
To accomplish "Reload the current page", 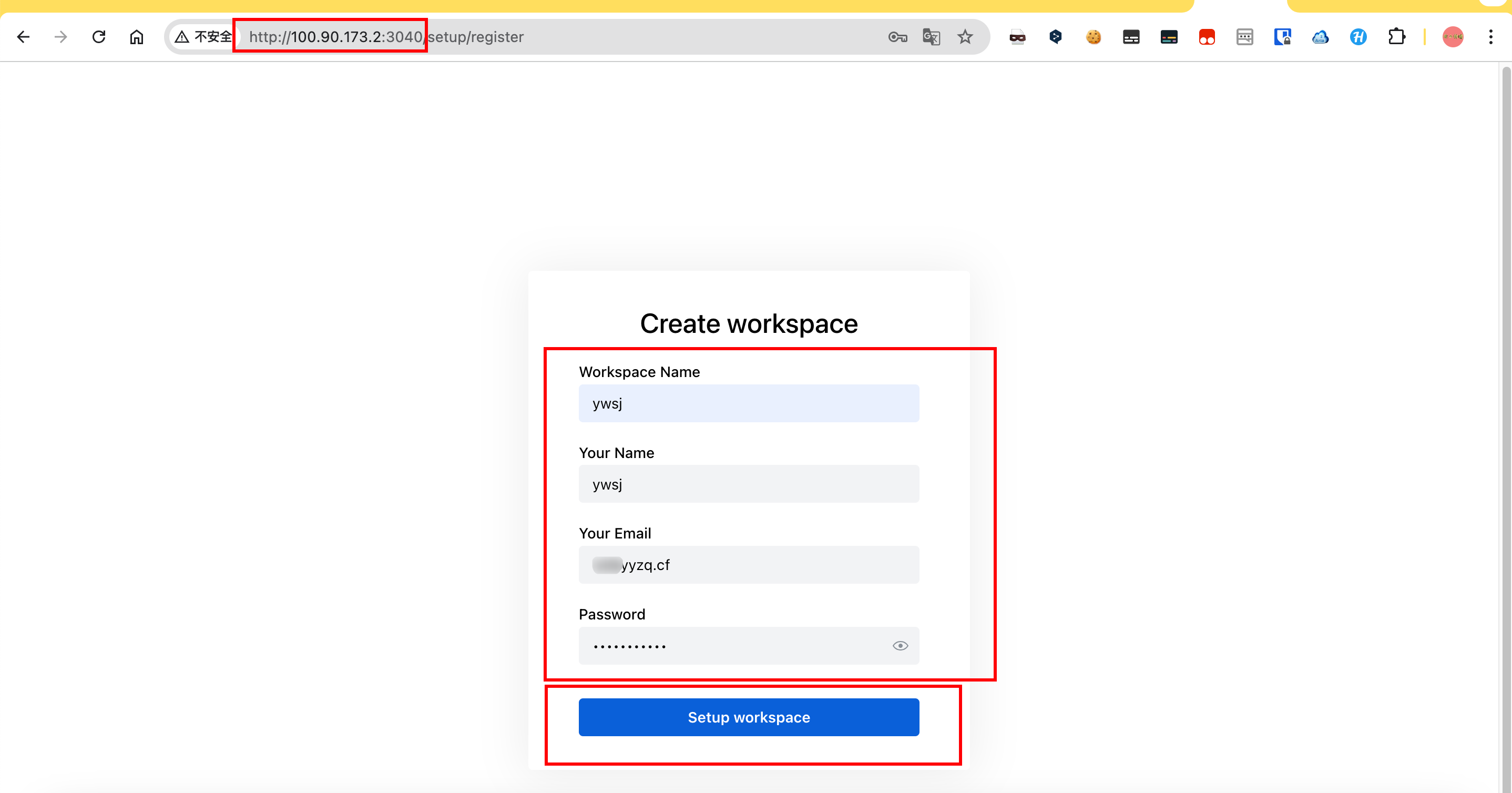I will tap(99, 37).
